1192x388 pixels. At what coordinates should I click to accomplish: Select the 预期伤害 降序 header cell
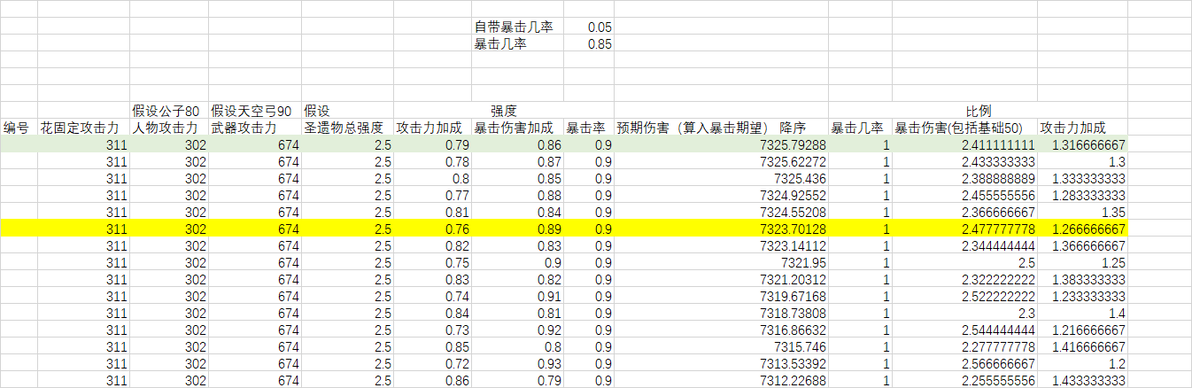pos(721,128)
